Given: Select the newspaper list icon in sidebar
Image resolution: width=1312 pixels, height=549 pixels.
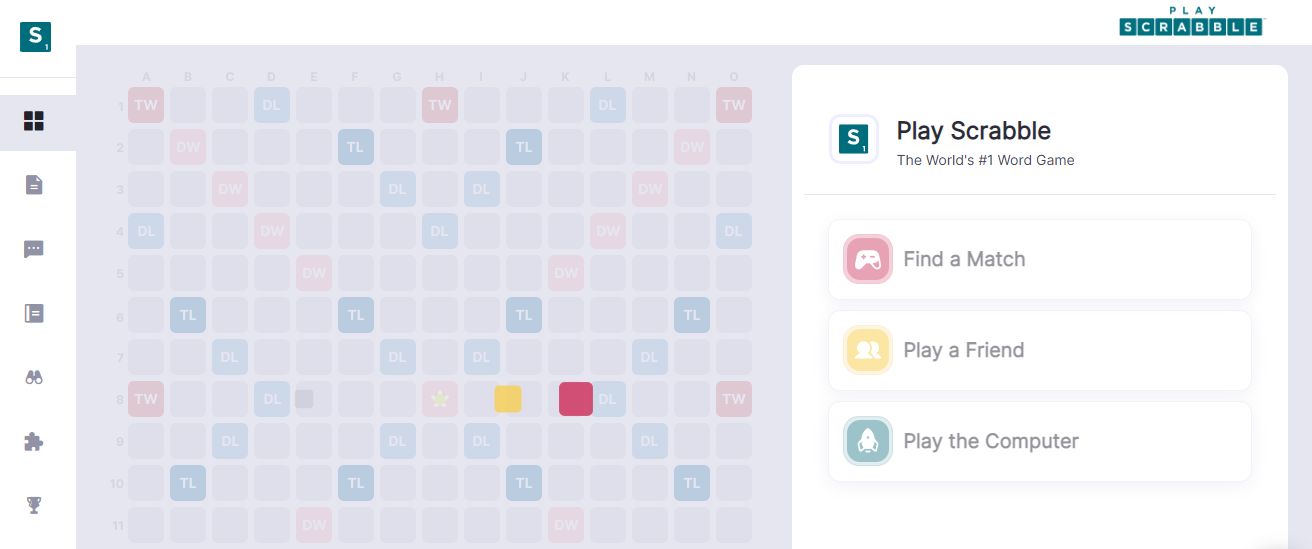Looking at the screenshot, I should [34, 313].
